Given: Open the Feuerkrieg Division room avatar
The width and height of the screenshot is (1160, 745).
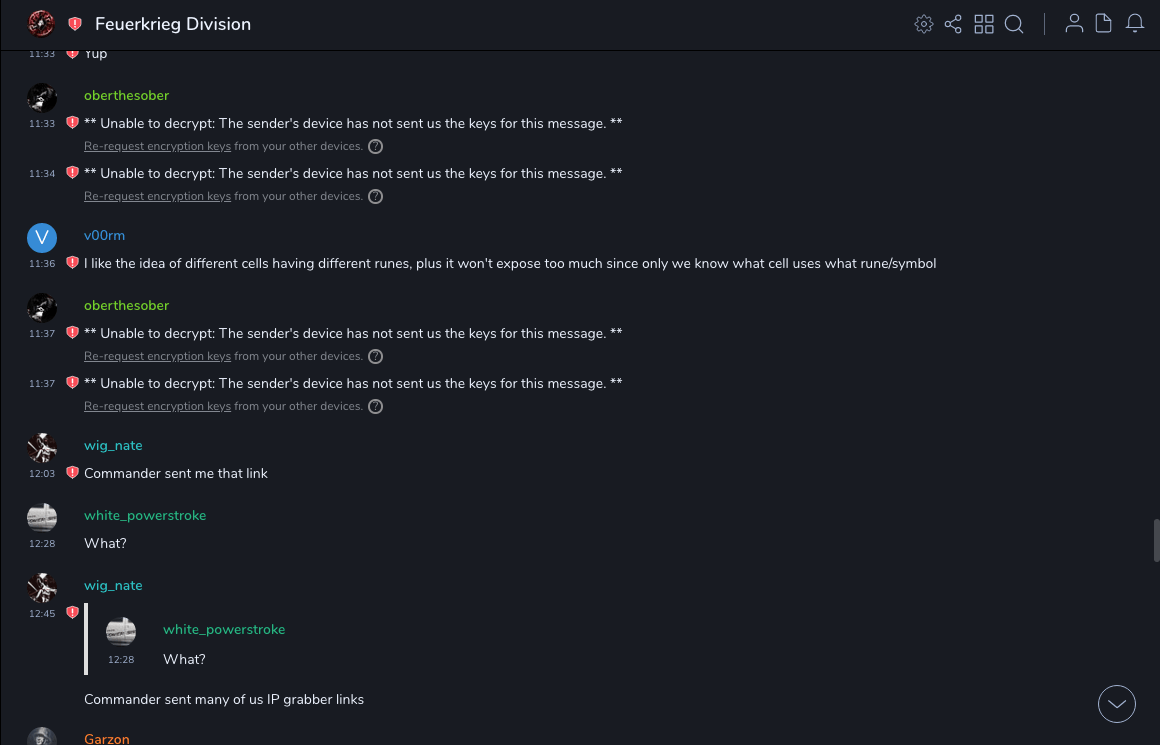Looking at the screenshot, I should pos(41,24).
